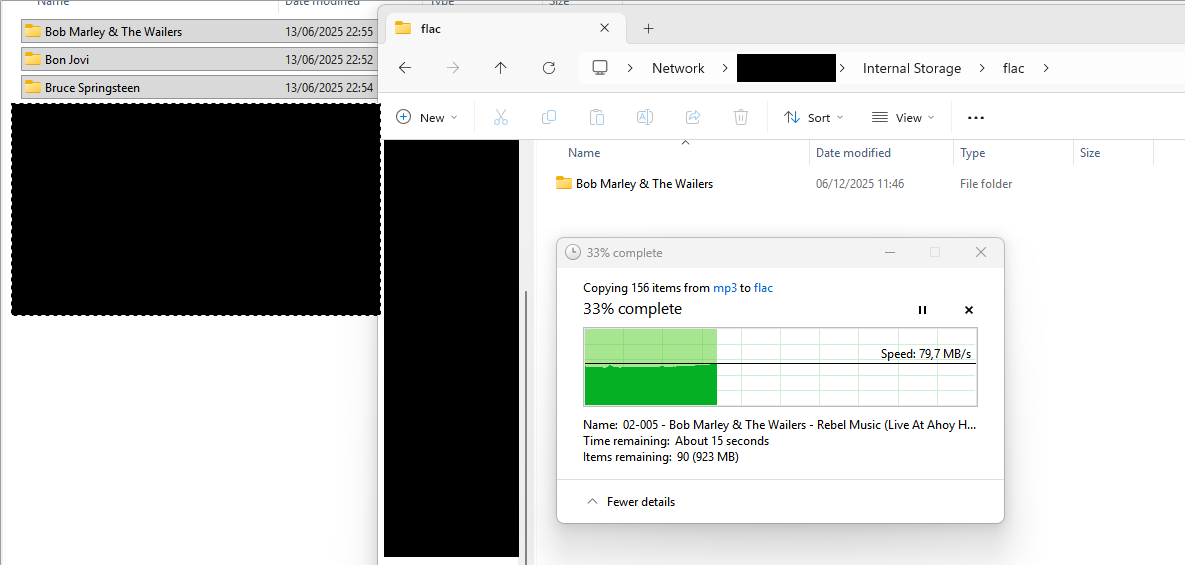Refresh the flac folder view
This screenshot has height=565, width=1185.
pyautogui.click(x=548, y=68)
